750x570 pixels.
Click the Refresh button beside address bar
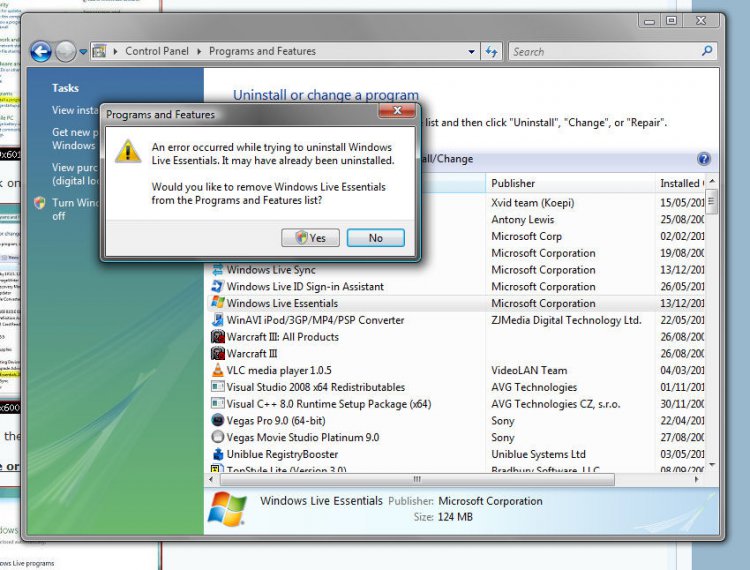click(x=491, y=52)
